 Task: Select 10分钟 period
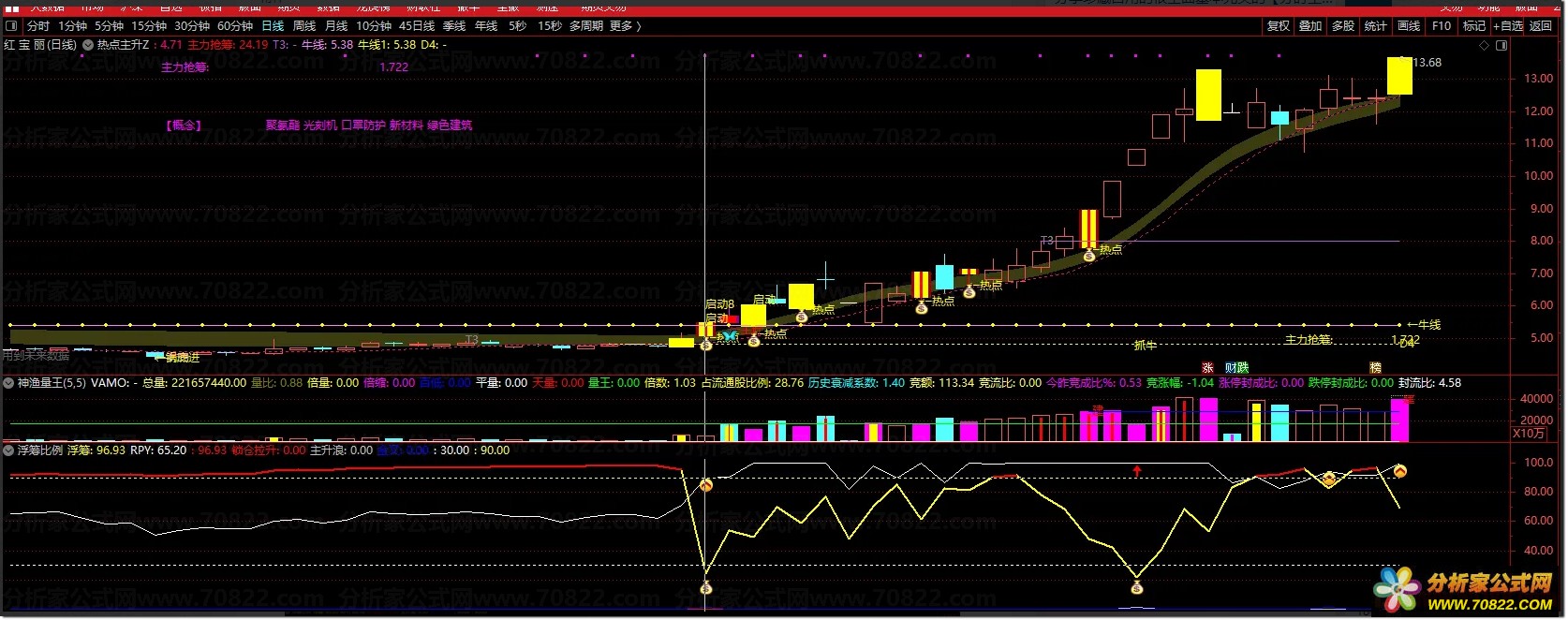click(374, 26)
